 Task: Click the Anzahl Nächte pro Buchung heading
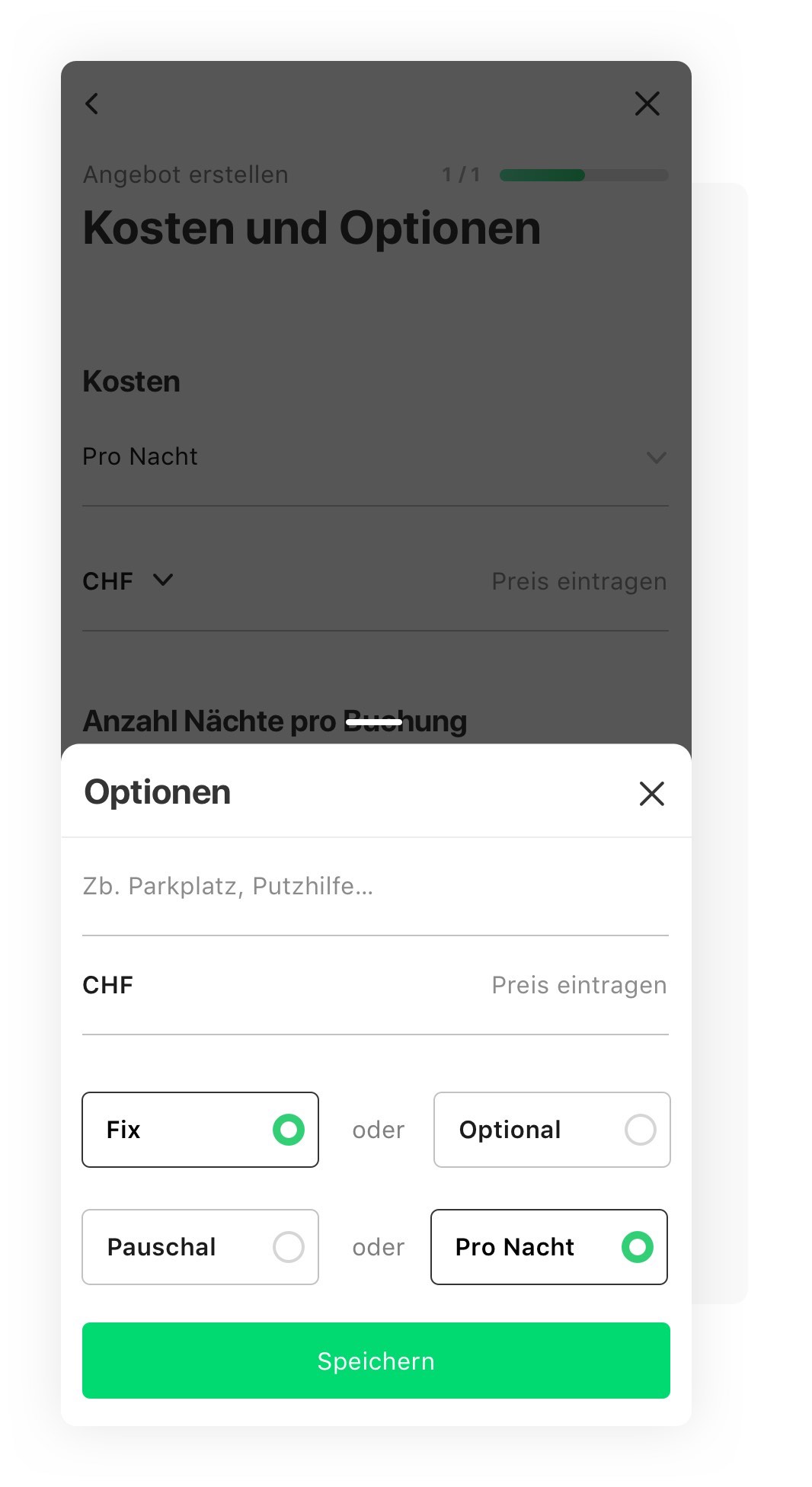(275, 721)
